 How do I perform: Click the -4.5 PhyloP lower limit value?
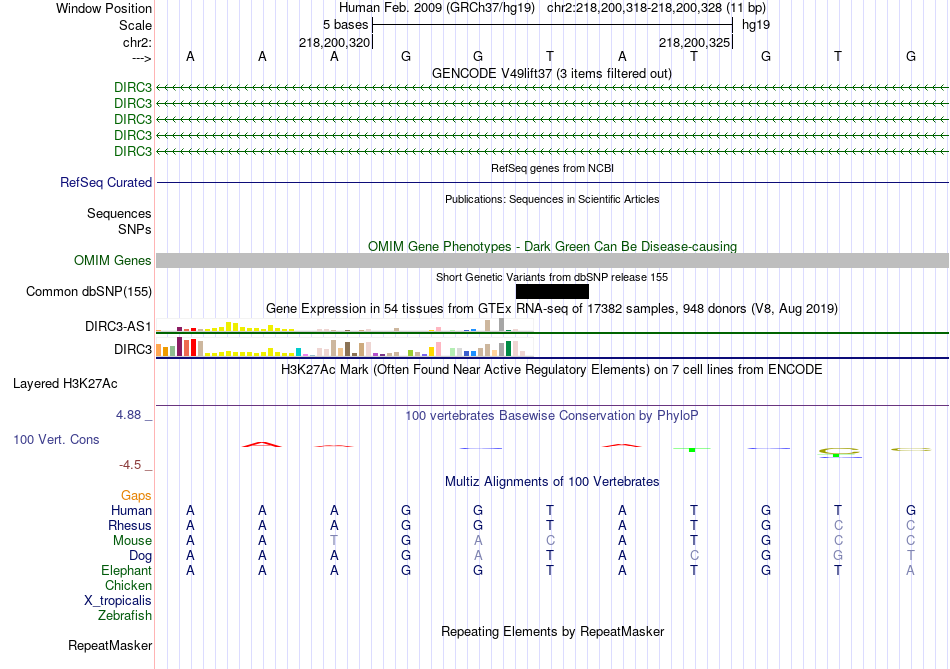pyautogui.click(x=130, y=465)
